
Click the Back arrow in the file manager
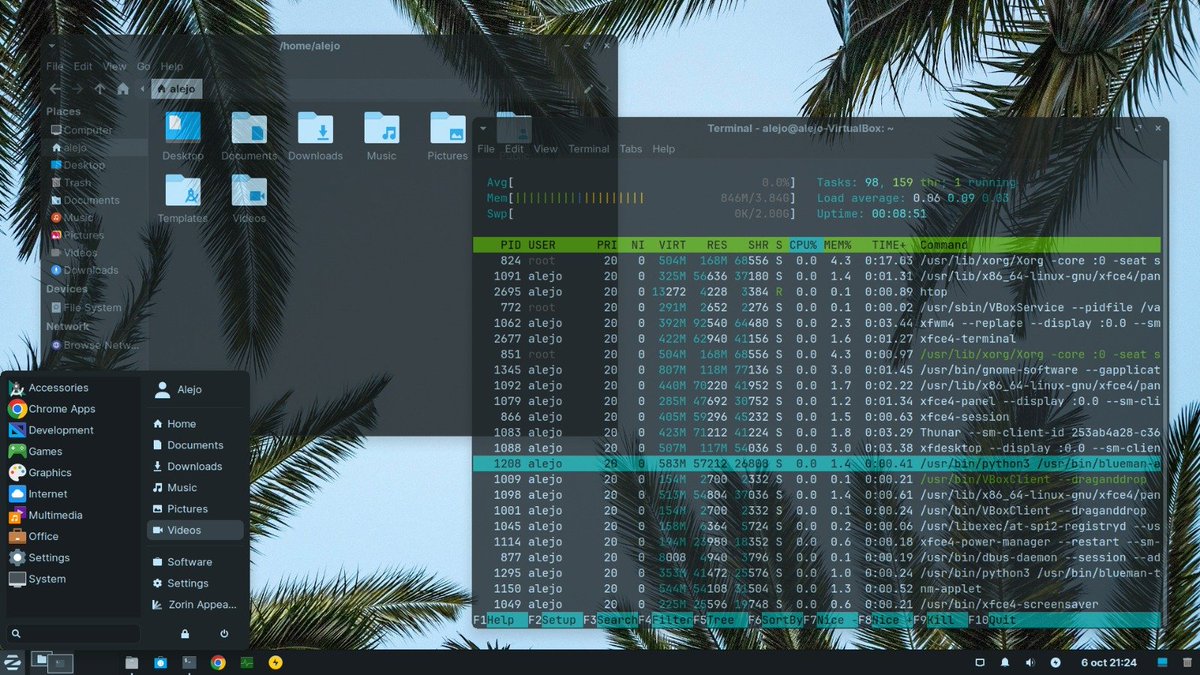(56, 88)
